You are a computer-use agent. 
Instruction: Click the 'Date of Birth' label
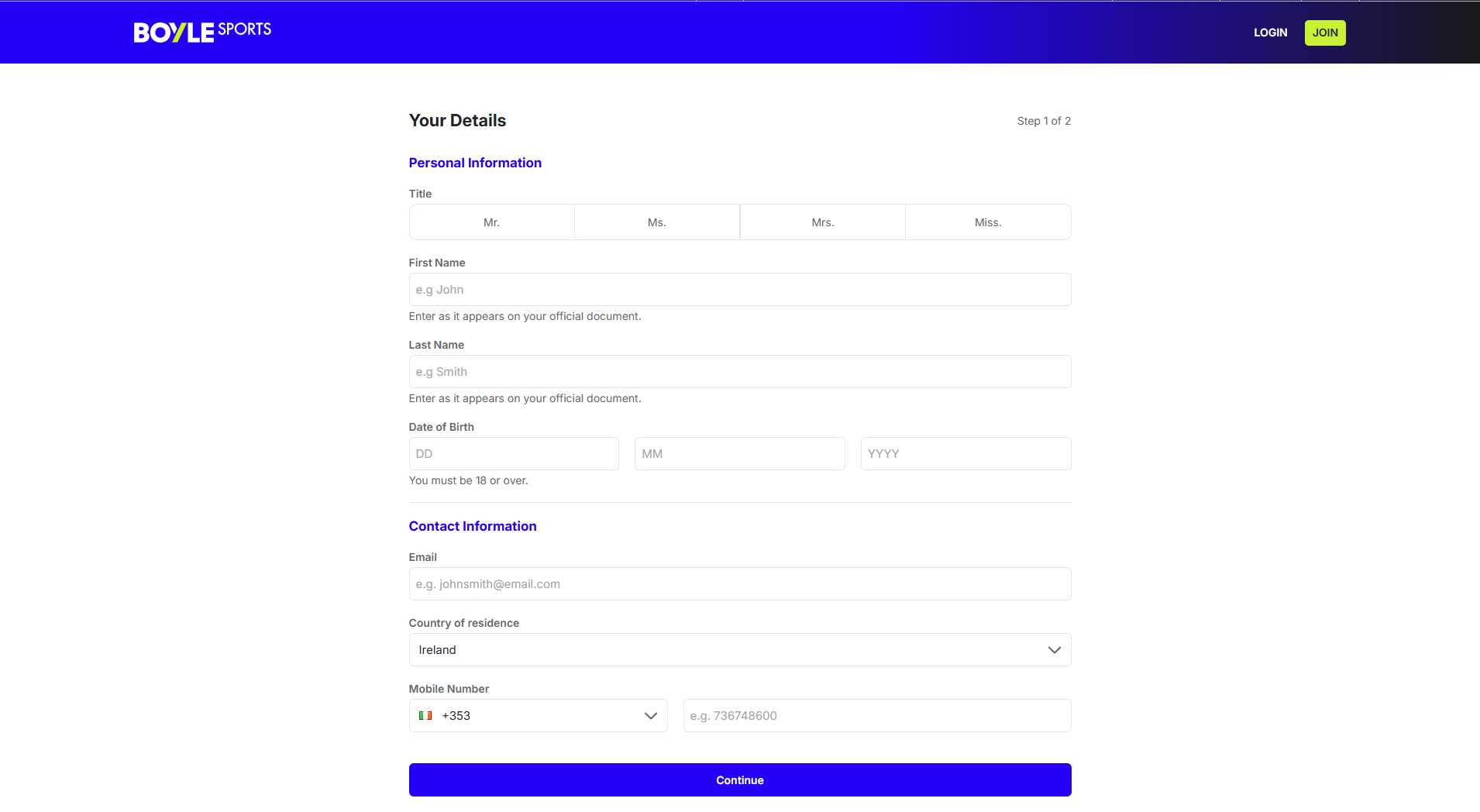[x=442, y=427]
